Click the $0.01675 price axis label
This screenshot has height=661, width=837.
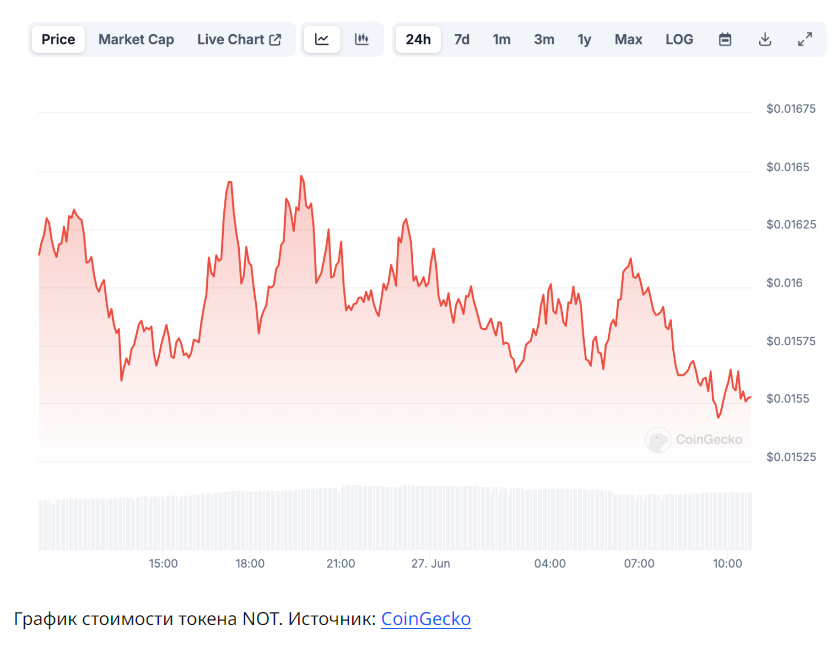tap(791, 109)
